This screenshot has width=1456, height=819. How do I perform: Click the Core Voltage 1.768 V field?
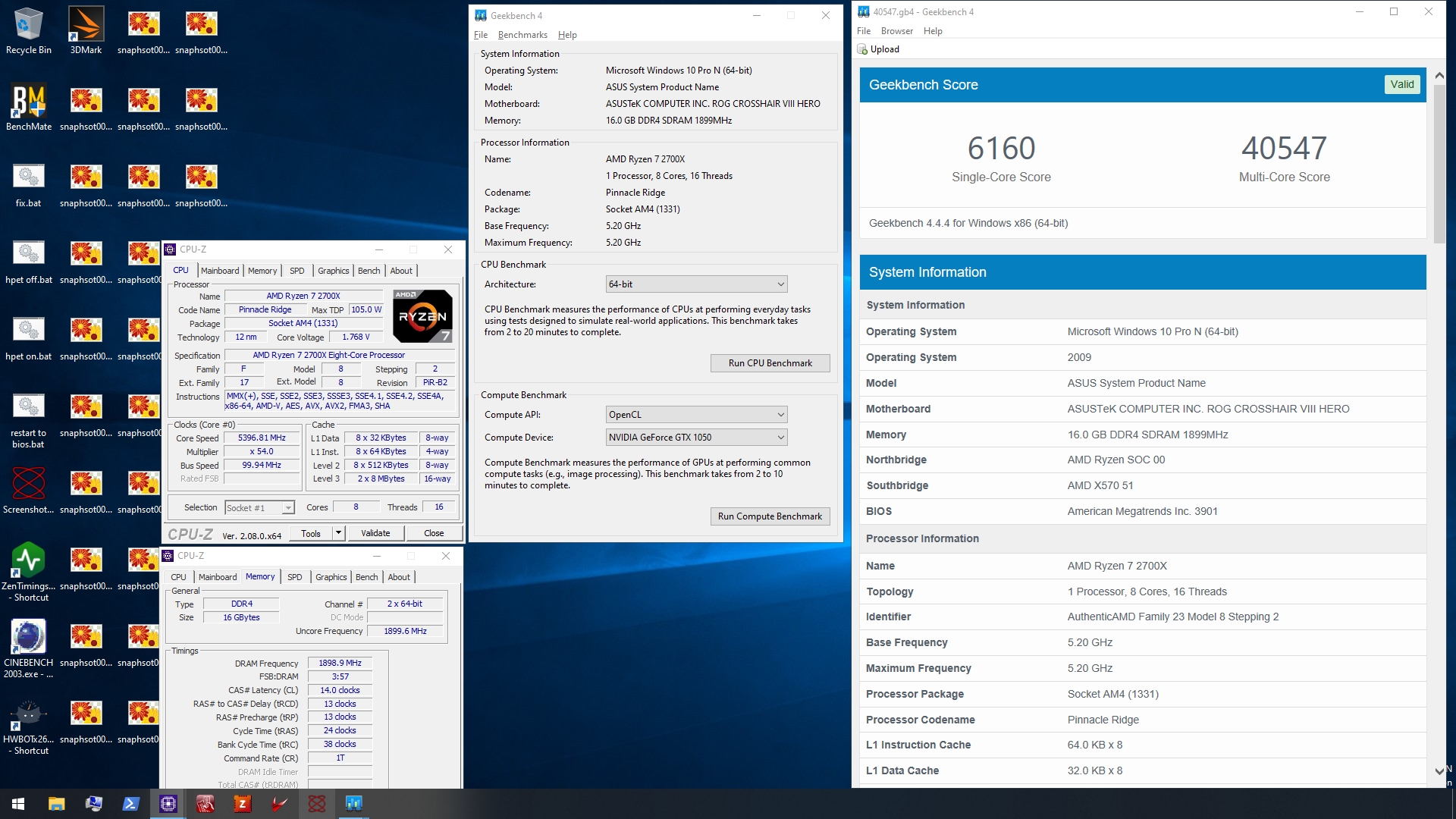[356, 337]
